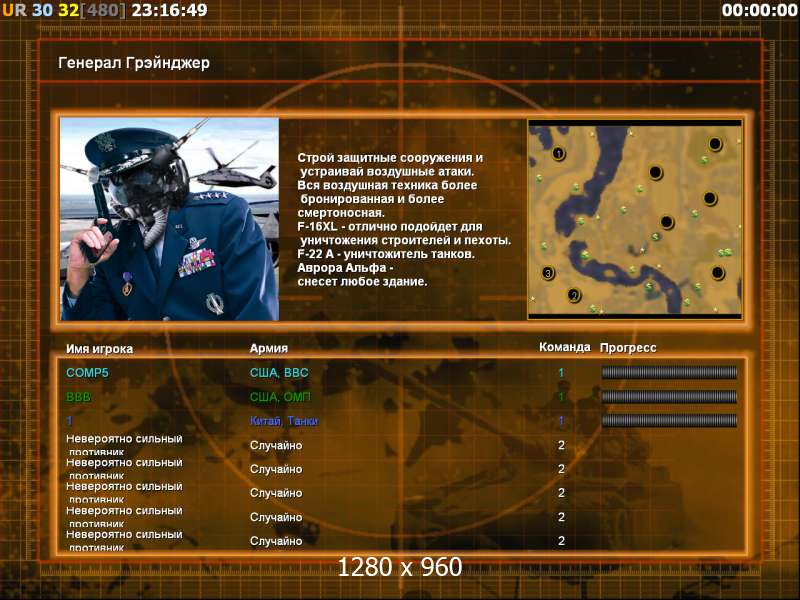The width and height of the screenshot is (800, 600).
Task: Click the 00:00:00 timer readout
Action: tap(760, 10)
